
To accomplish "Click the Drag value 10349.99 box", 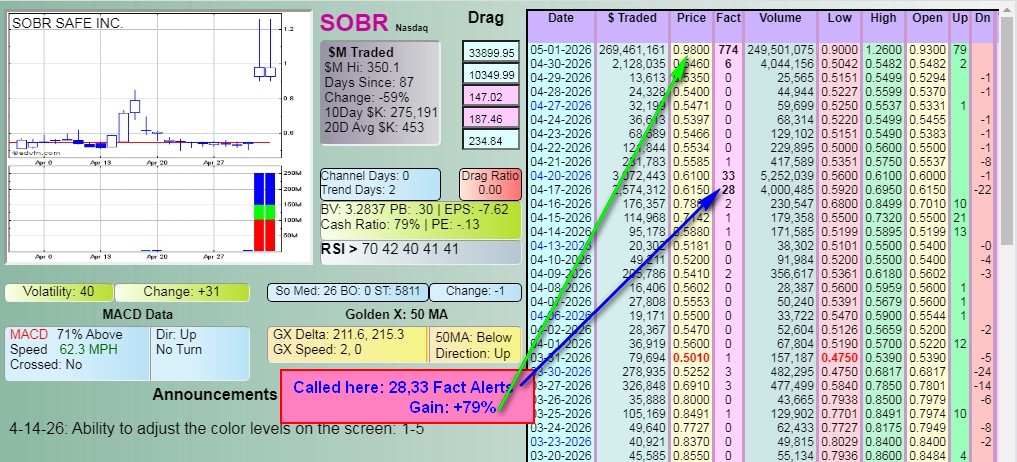I will [x=491, y=75].
